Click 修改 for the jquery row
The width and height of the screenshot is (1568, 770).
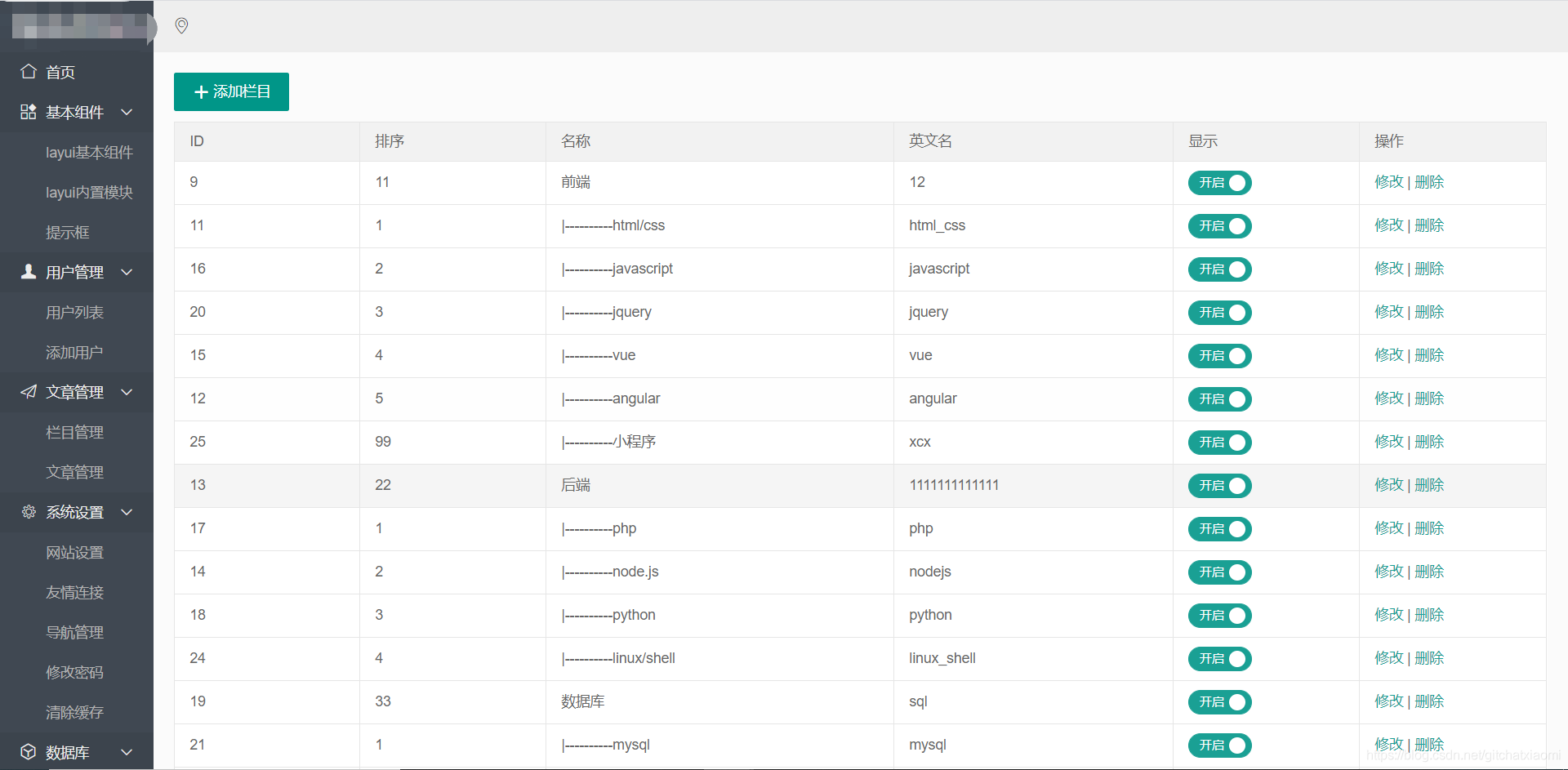click(x=1388, y=312)
